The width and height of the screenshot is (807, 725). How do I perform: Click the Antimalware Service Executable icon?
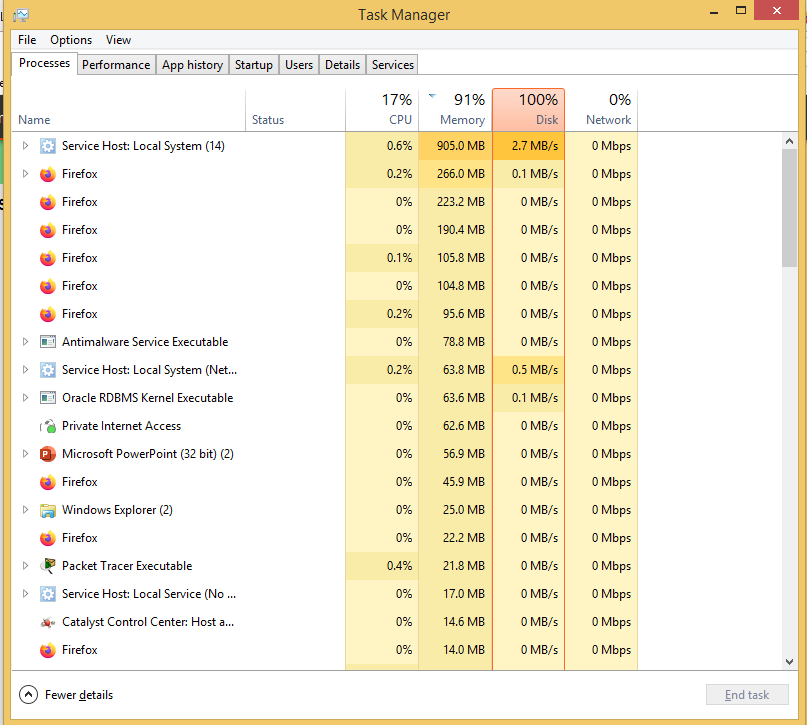[48, 342]
